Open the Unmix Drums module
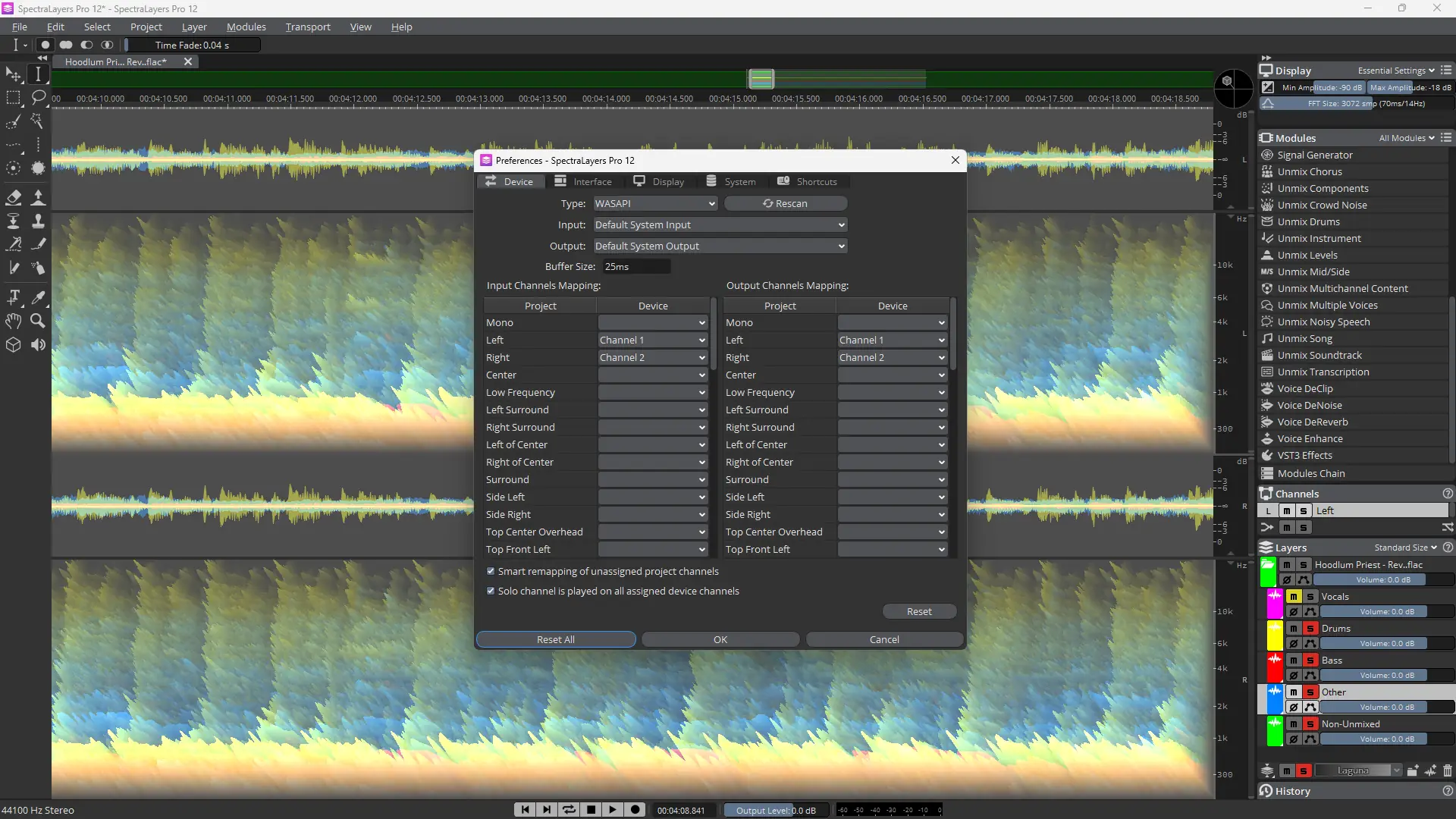The height and width of the screenshot is (819, 1456). [x=1308, y=221]
